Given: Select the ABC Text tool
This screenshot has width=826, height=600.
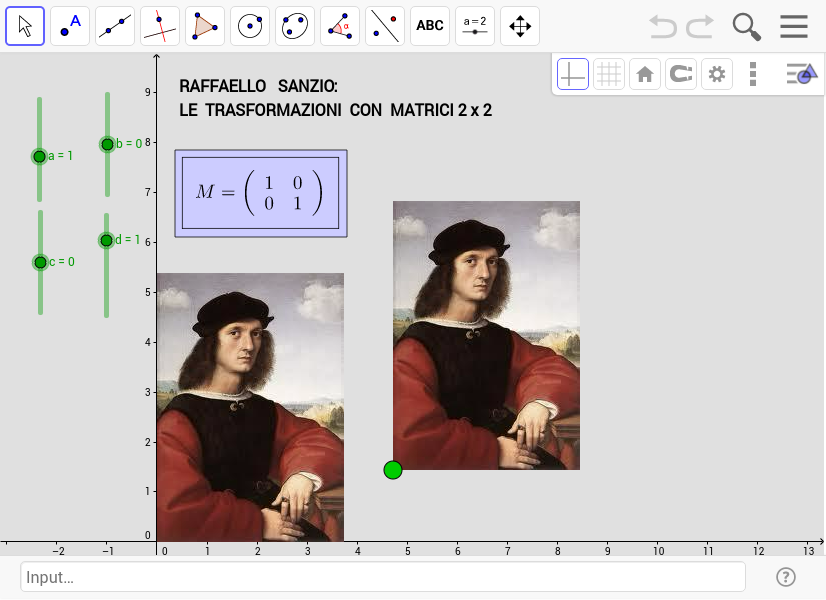Looking at the screenshot, I should tap(430, 26).
